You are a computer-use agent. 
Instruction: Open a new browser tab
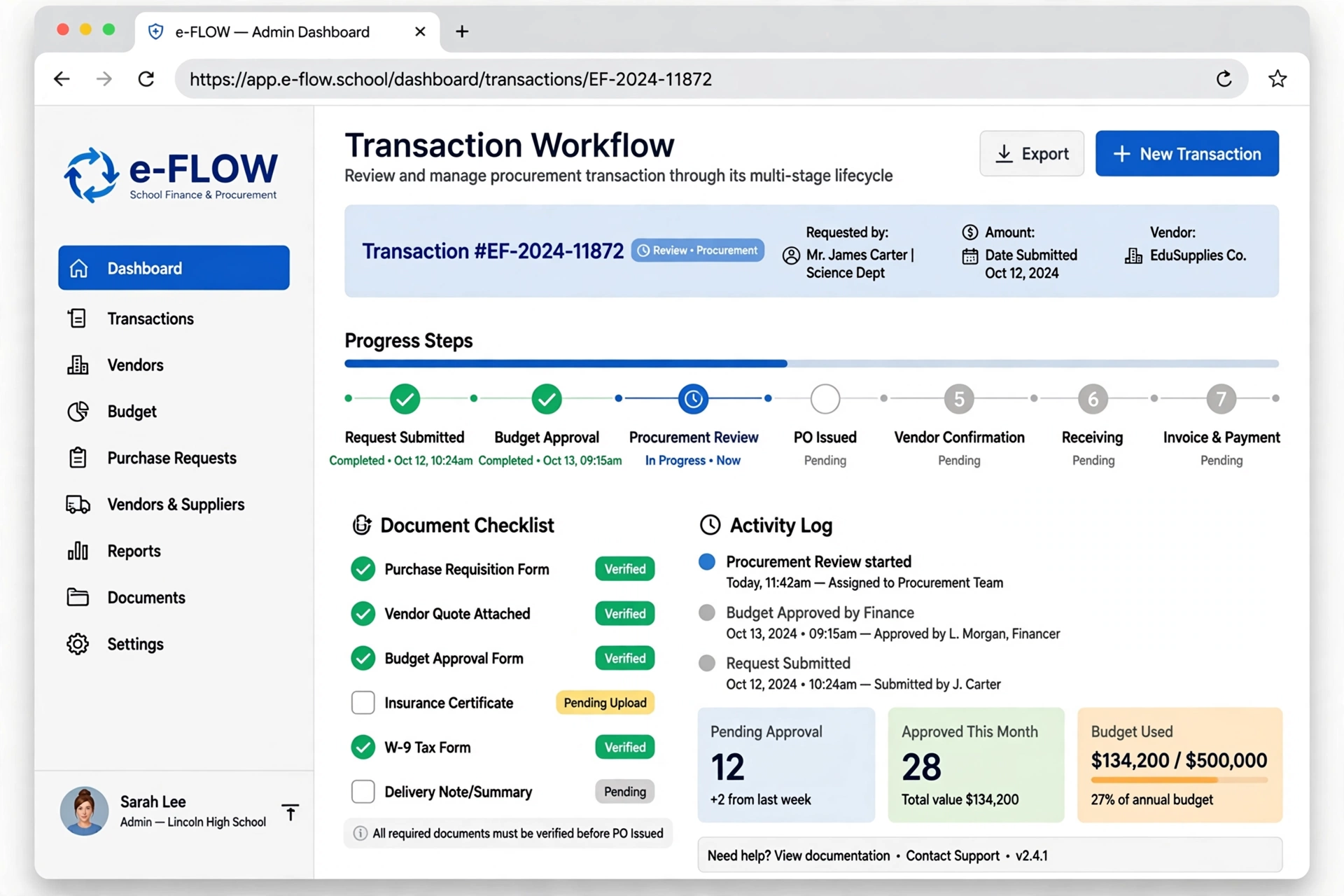462,31
